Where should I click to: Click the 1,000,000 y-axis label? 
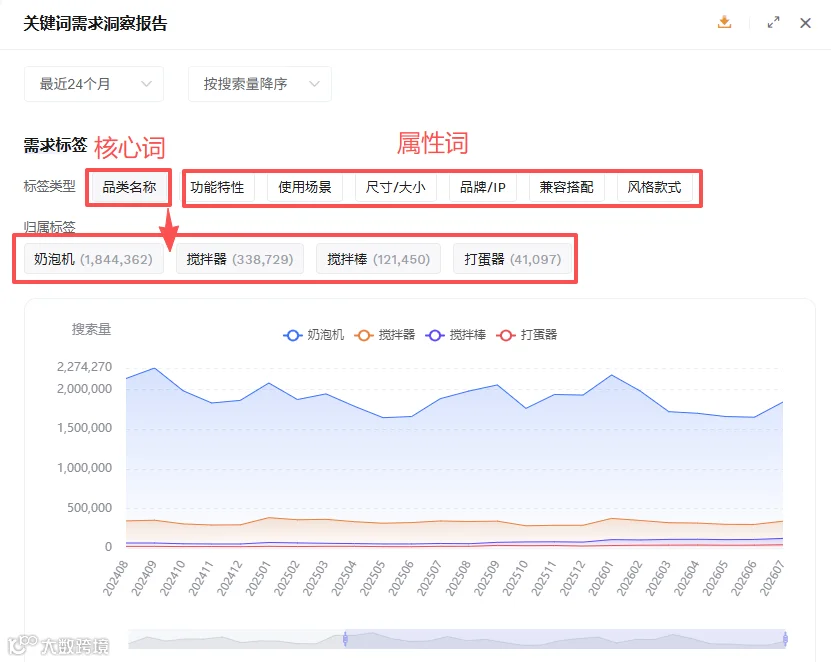84,468
